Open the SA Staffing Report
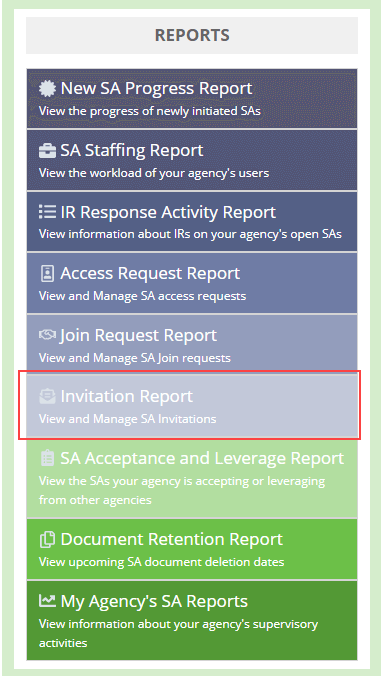 [x=192, y=160]
